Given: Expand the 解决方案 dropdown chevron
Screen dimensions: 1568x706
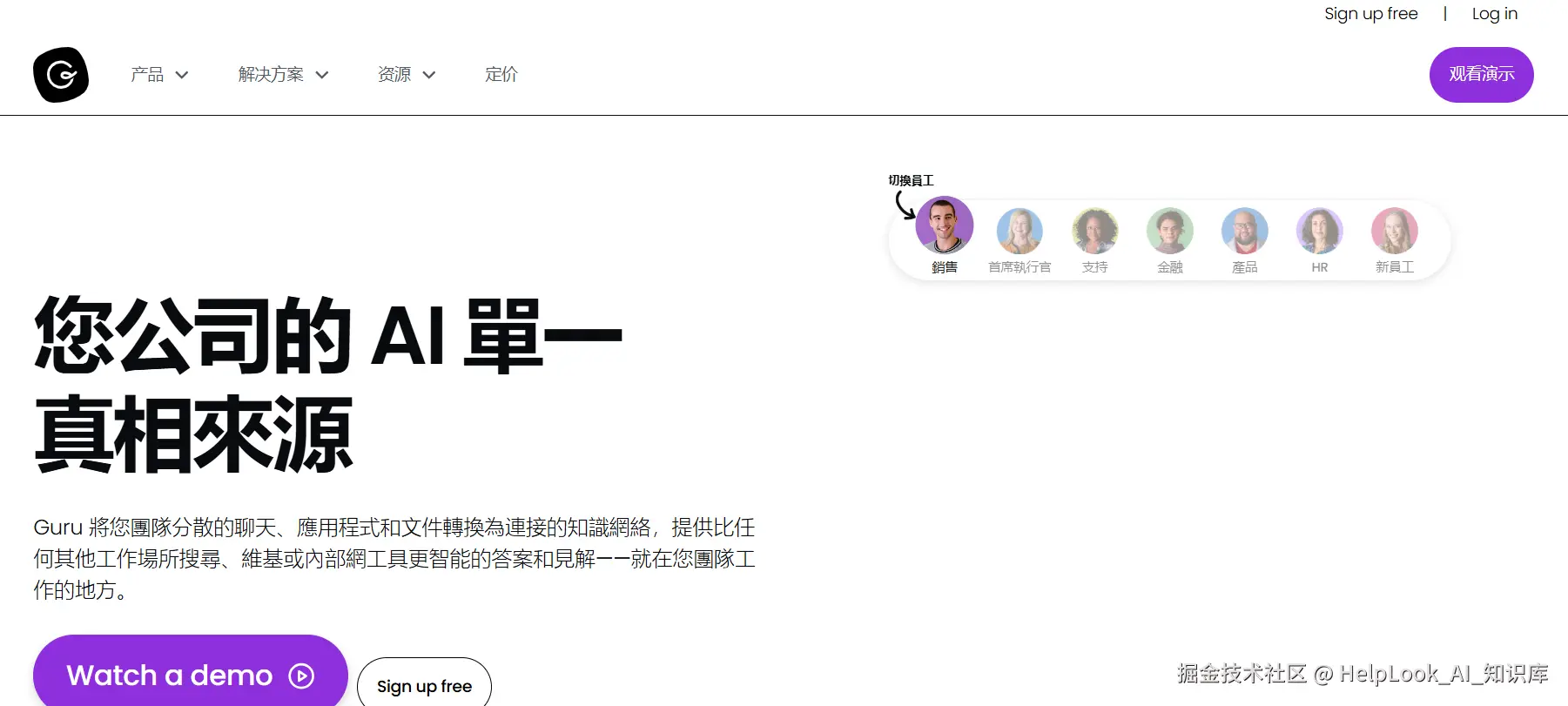Looking at the screenshot, I should (x=322, y=75).
